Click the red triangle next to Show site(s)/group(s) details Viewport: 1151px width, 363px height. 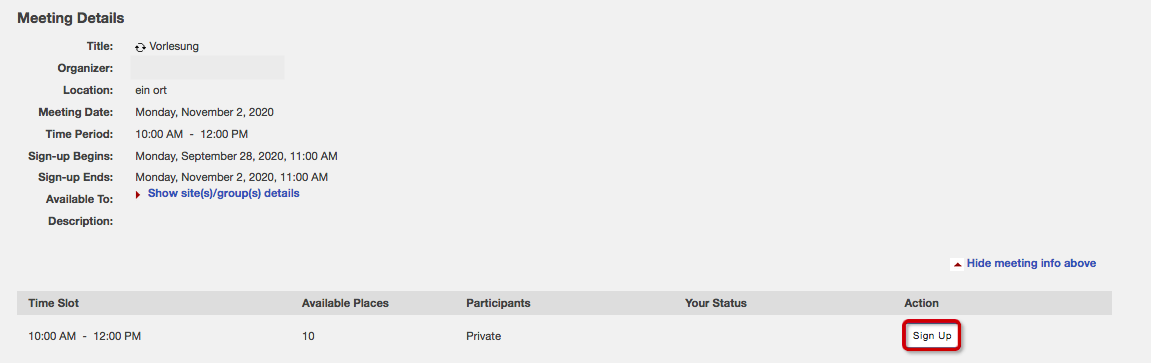pyautogui.click(x=139, y=194)
